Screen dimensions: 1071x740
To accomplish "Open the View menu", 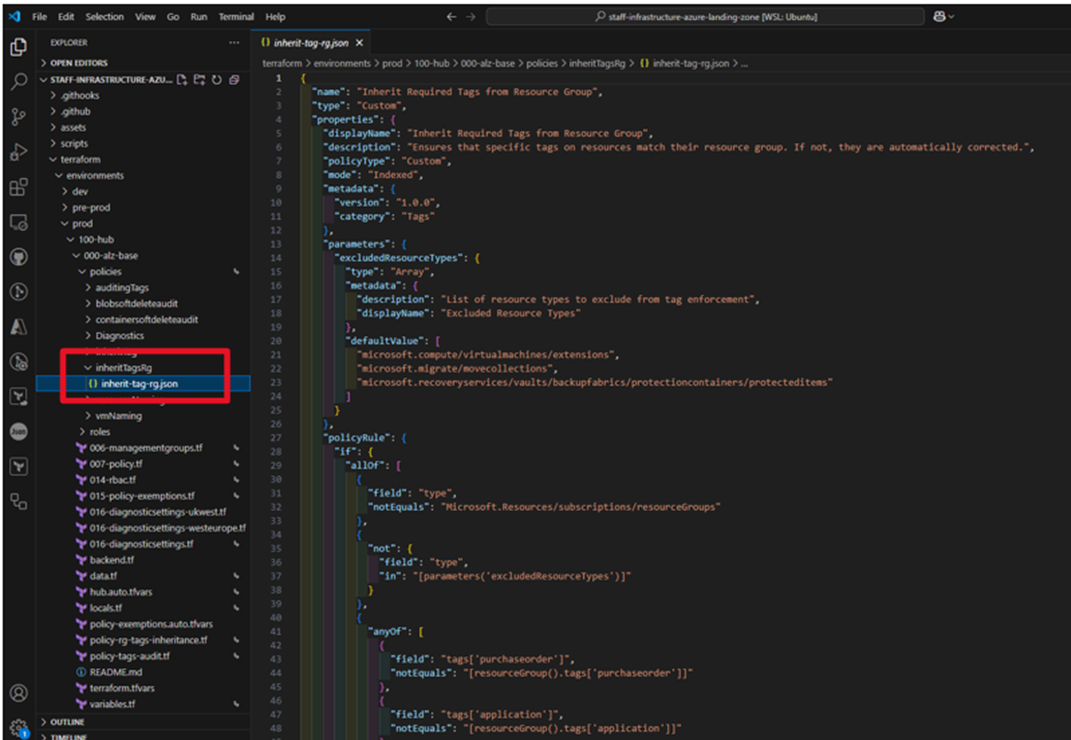I will pyautogui.click(x=145, y=16).
